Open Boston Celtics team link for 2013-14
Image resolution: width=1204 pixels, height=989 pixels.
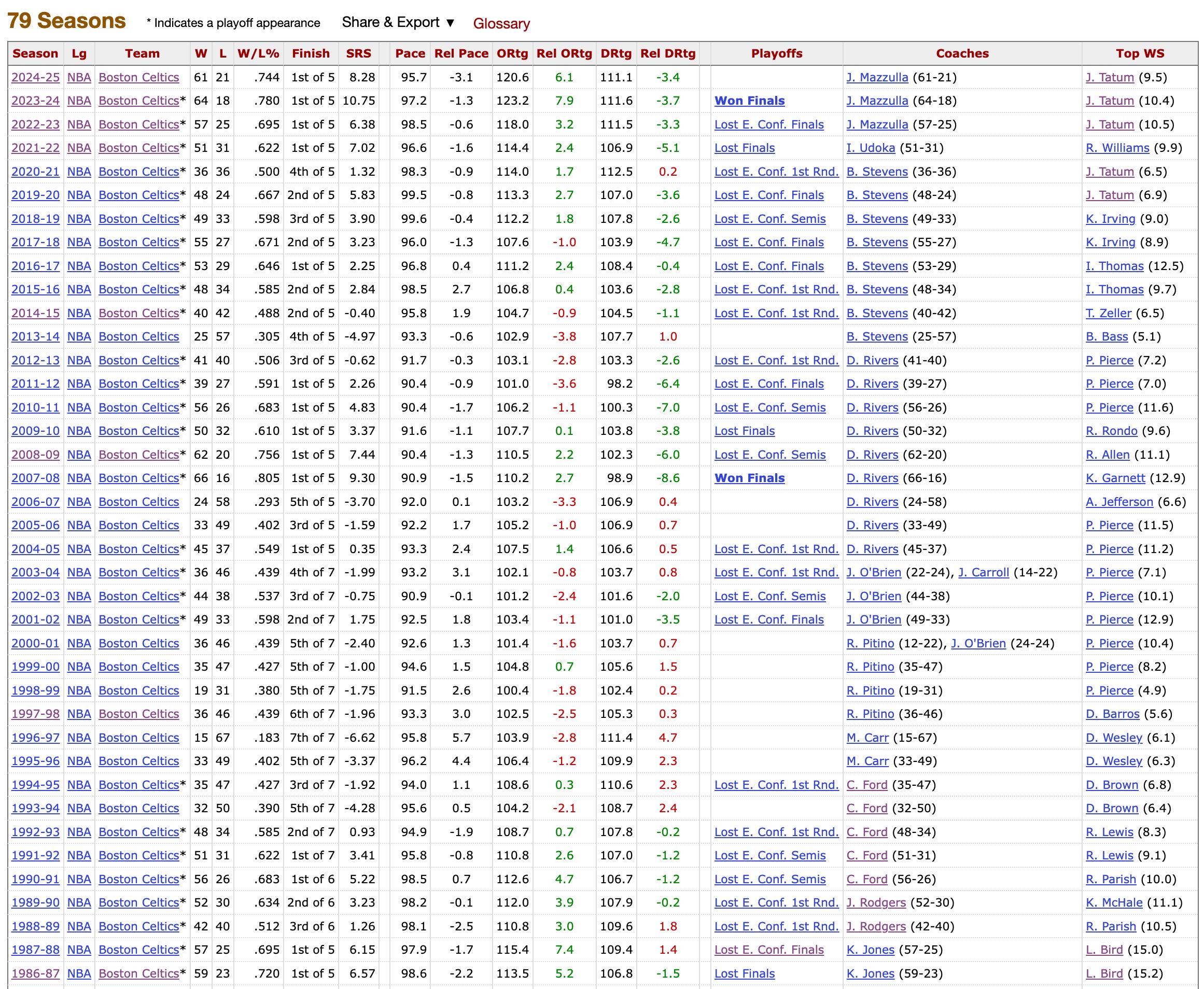[x=138, y=337]
